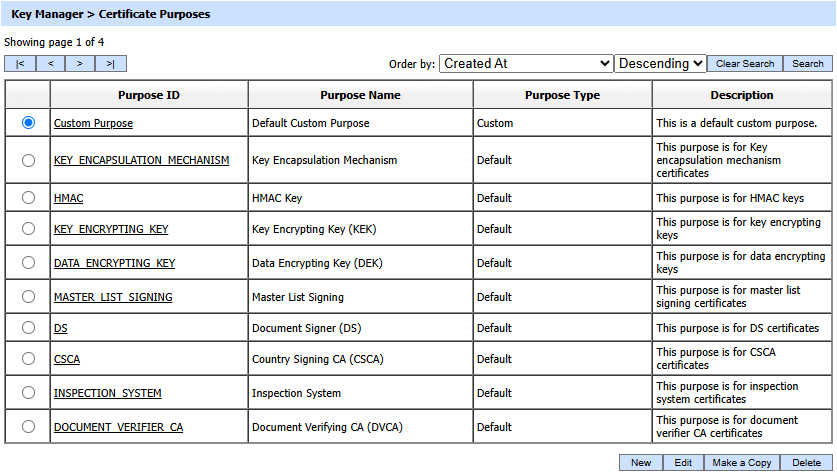Jump to the last page
Screen dimensions: 837x475
110,64
